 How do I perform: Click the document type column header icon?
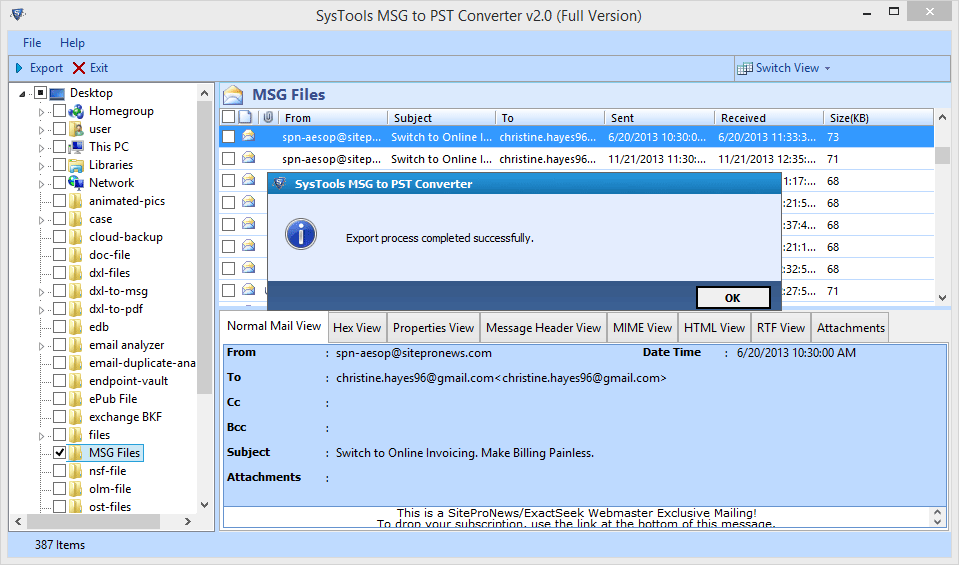pos(245,117)
